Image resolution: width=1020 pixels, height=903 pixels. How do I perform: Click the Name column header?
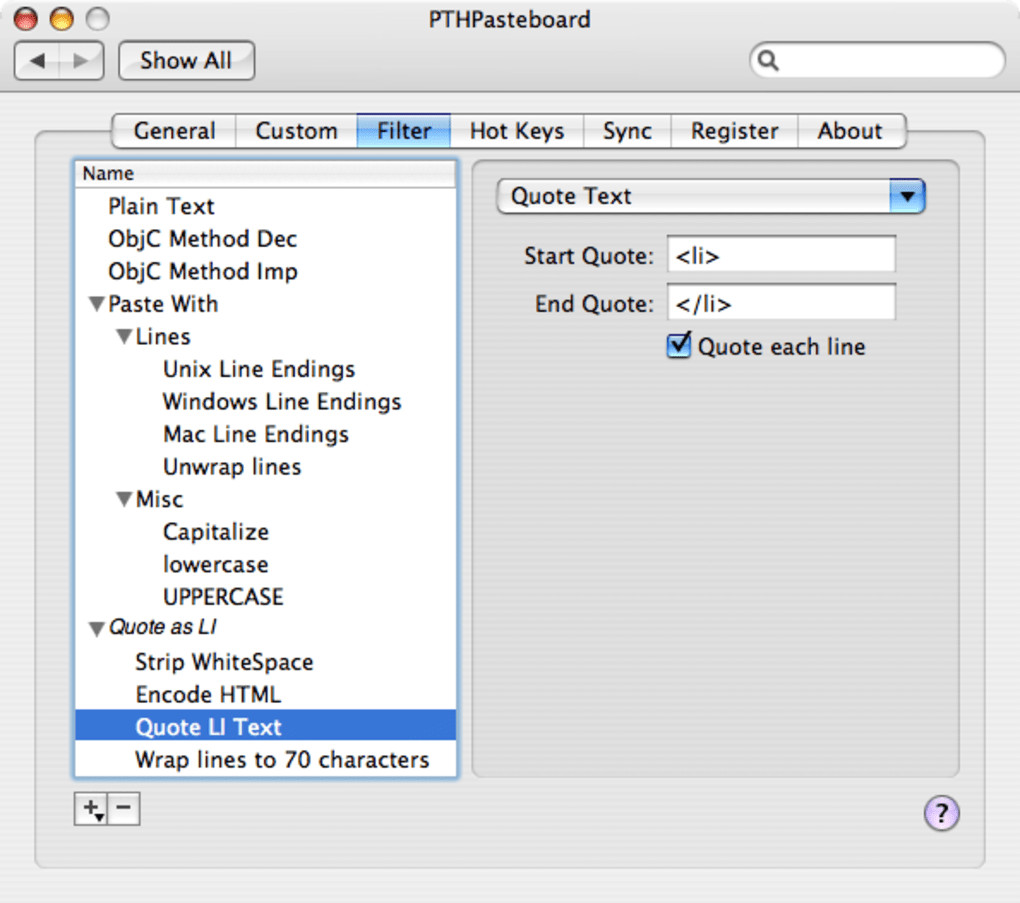click(x=265, y=174)
